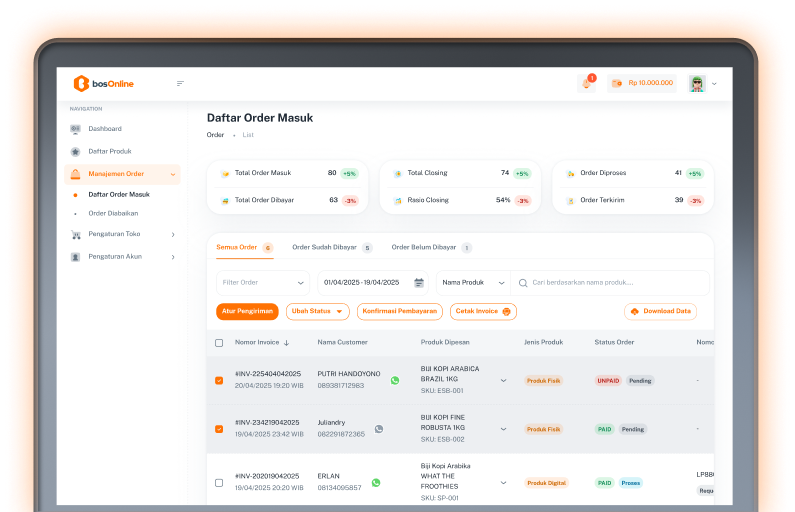Click WhatsApp icon for Juliandry

tap(379, 429)
